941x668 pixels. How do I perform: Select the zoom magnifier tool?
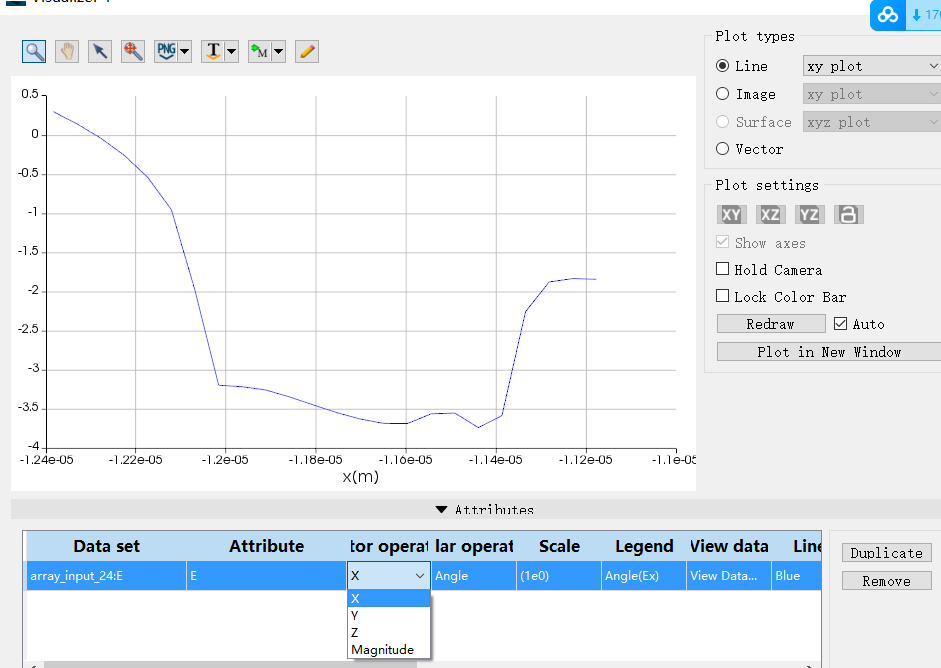[x=35, y=52]
